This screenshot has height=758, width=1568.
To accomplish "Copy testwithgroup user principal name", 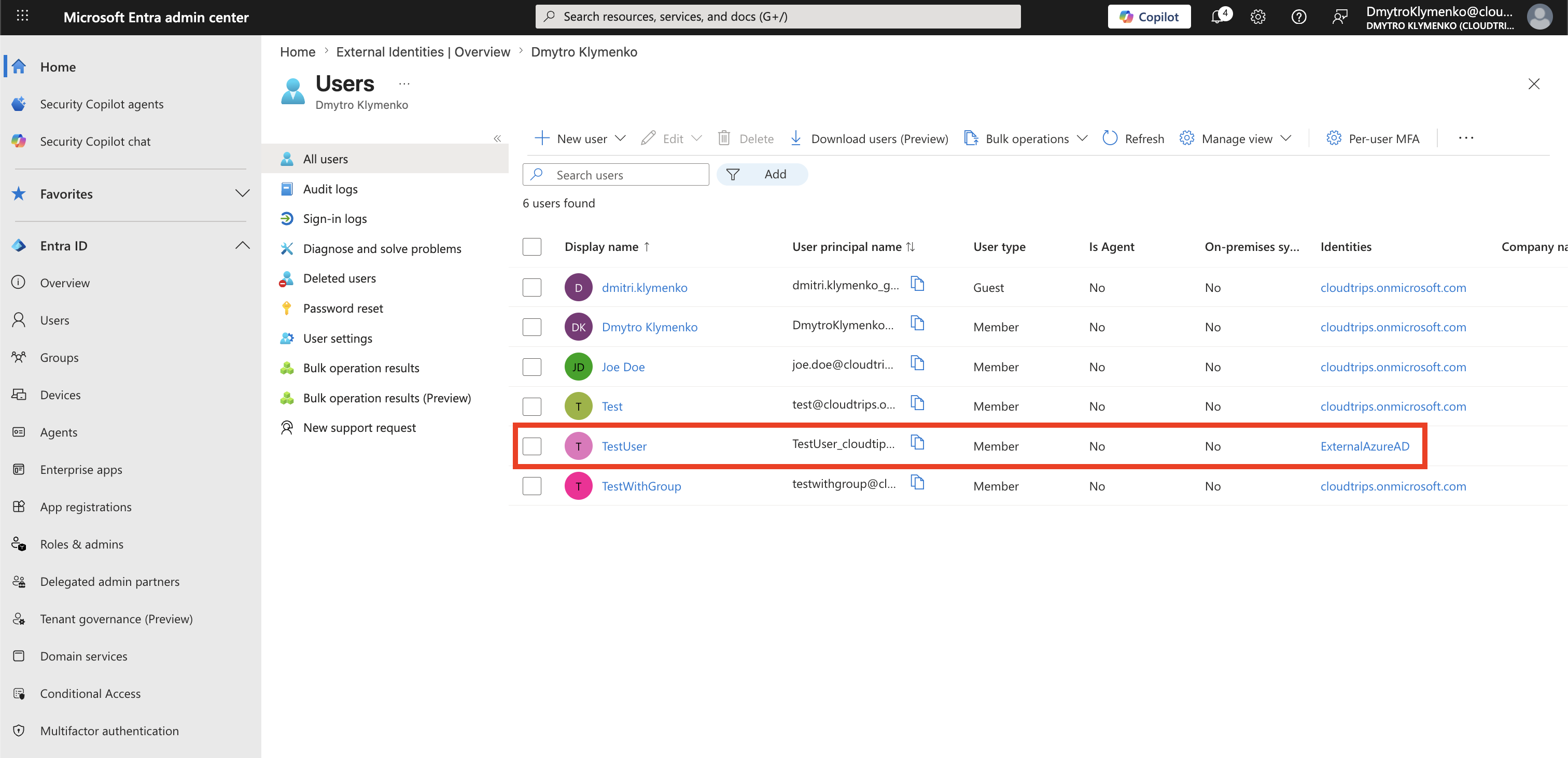I will coord(917,482).
